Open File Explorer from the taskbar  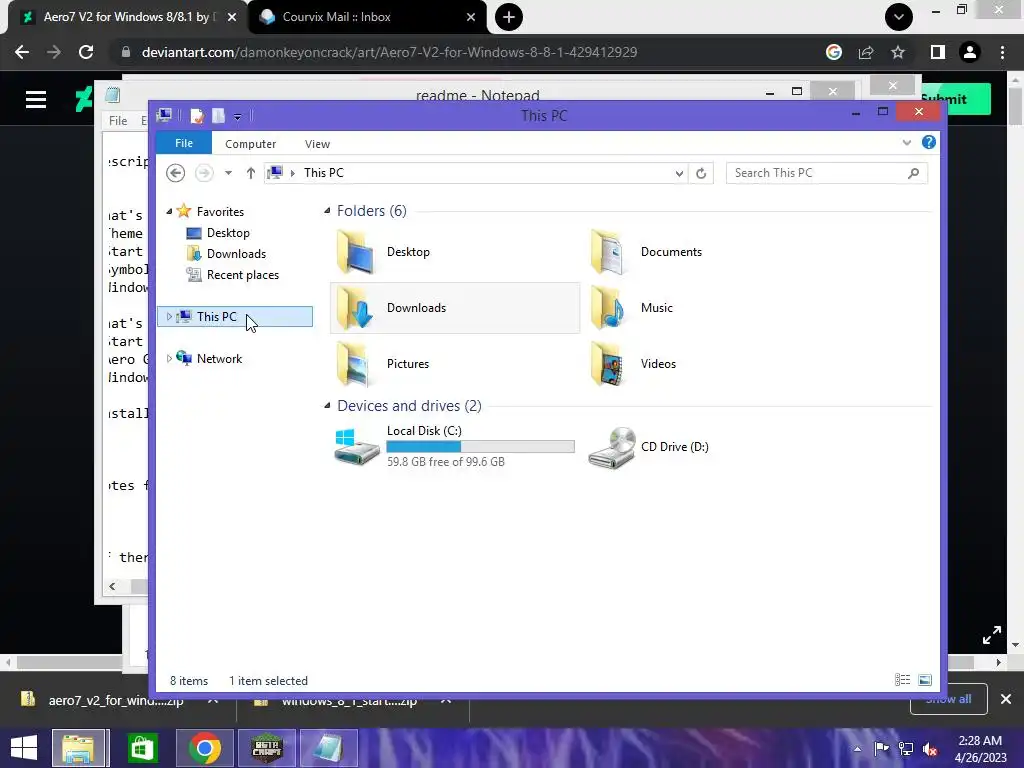point(79,748)
